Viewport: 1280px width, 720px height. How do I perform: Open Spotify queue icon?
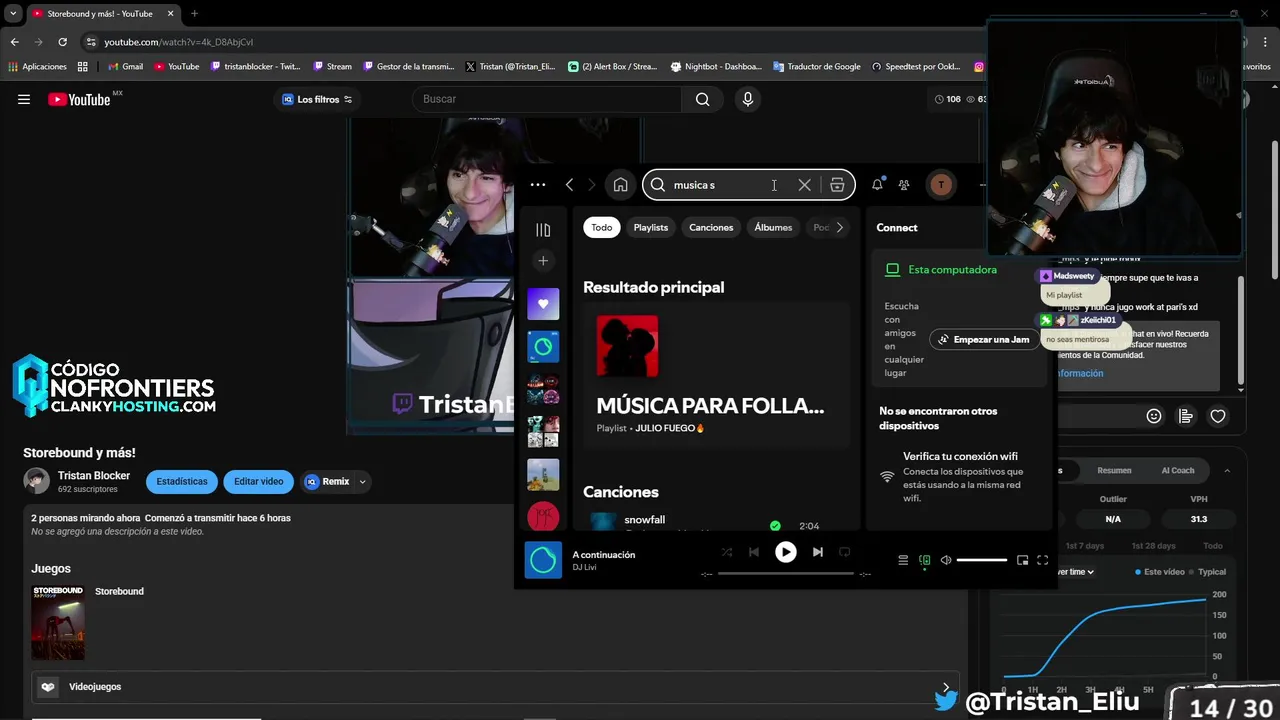click(x=903, y=560)
